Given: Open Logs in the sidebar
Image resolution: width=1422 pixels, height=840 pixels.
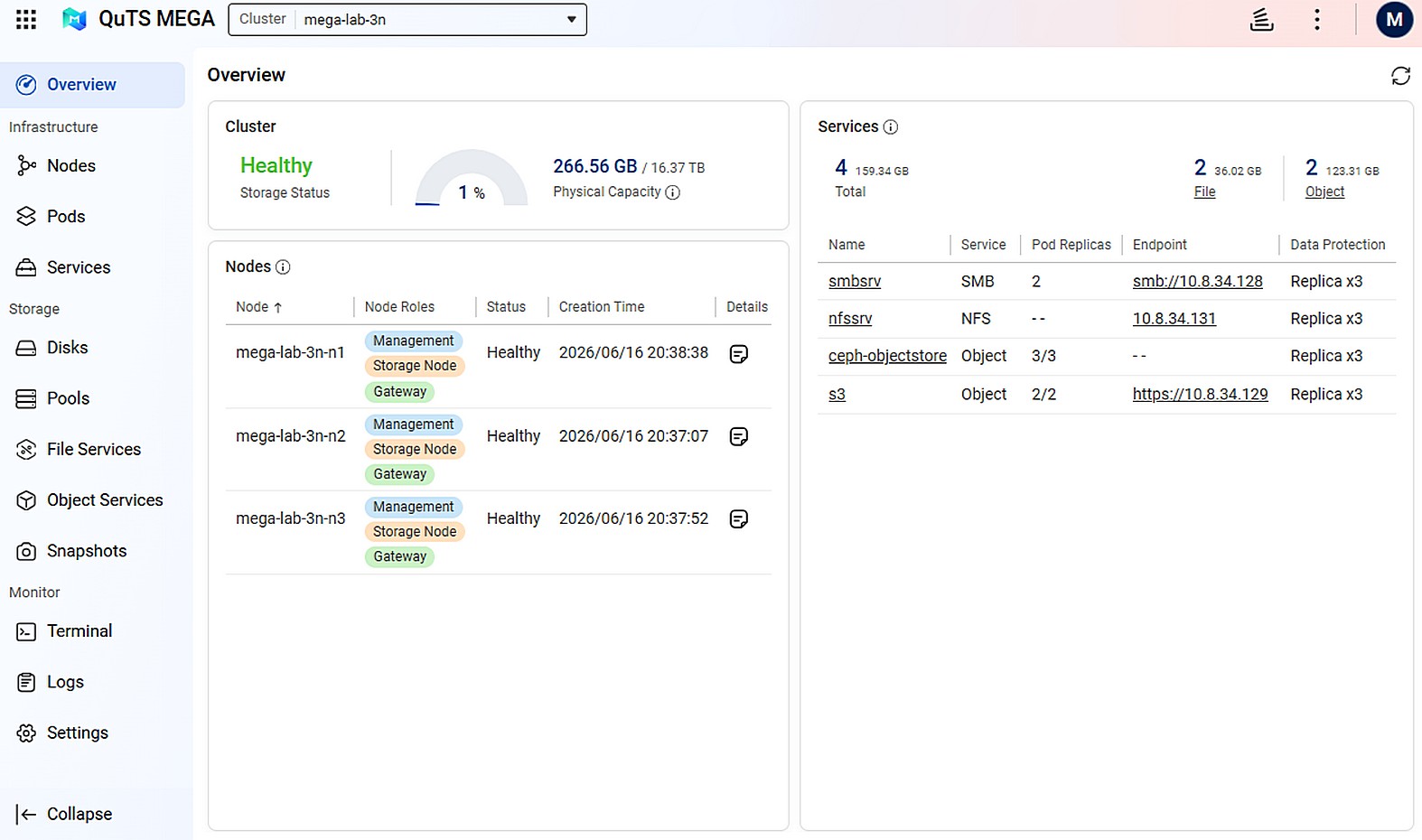Looking at the screenshot, I should [x=92, y=682].
